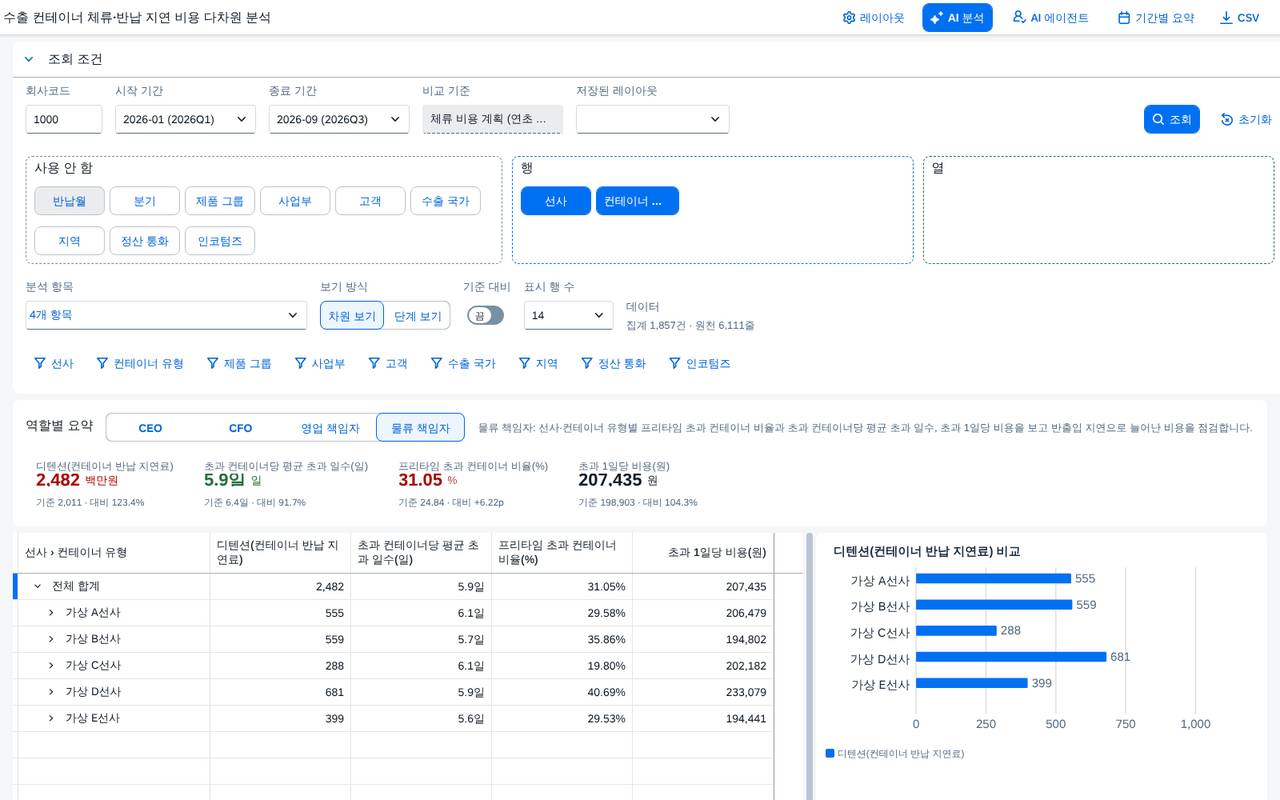Toggle the 분기 dimension chip
Screen dimensions: 1280x800
pyautogui.click(x=145, y=201)
